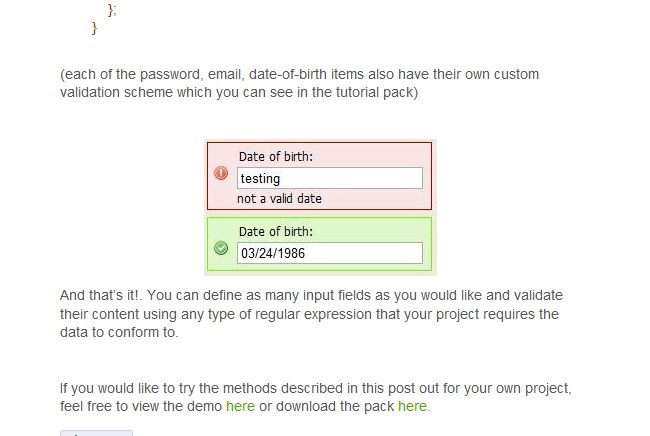
Task: Click the red error exclamation icon
Action: pos(221,173)
